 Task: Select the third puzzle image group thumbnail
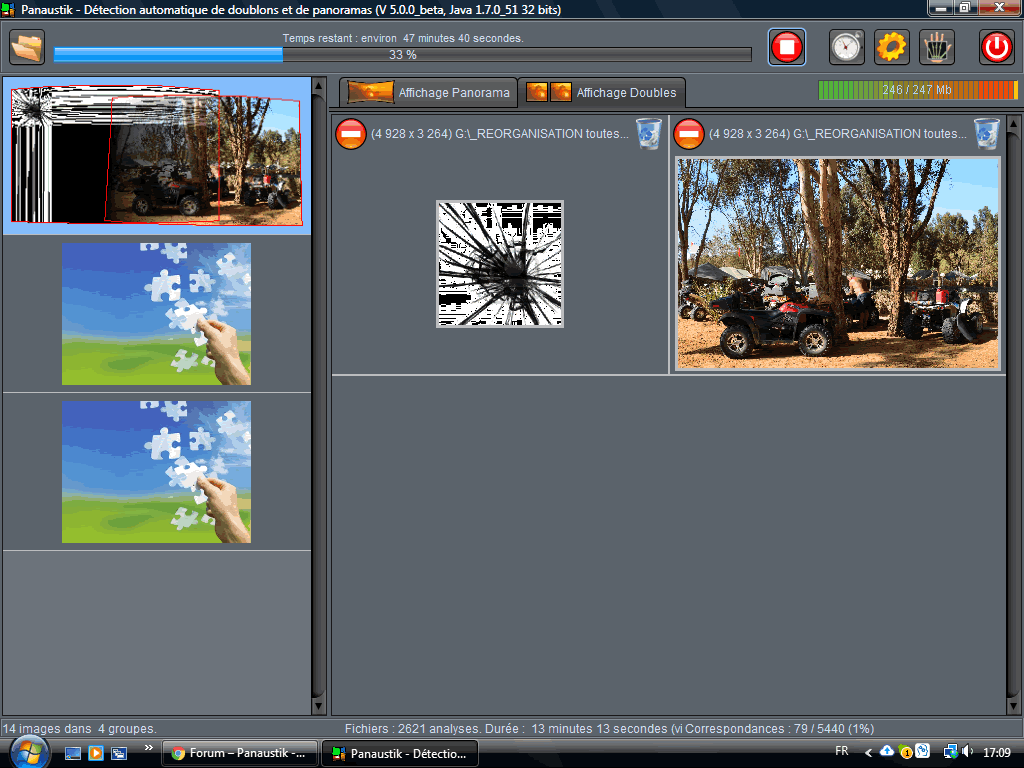tap(156, 472)
